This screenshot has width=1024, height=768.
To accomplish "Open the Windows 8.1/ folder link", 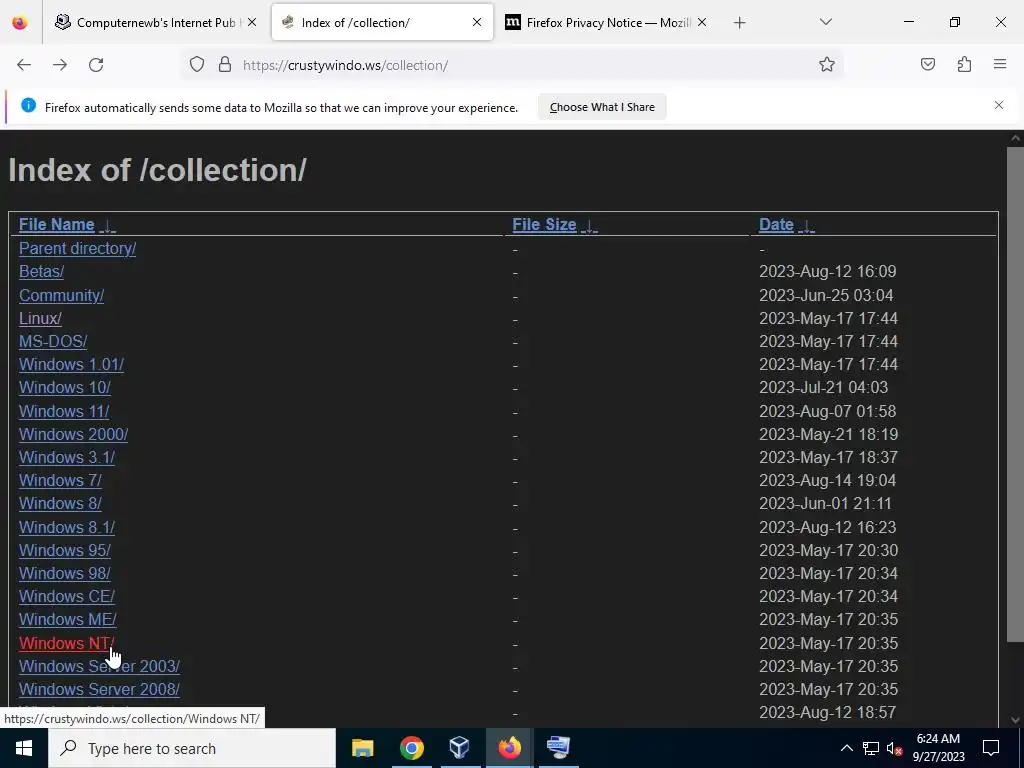I will (67, 527).
